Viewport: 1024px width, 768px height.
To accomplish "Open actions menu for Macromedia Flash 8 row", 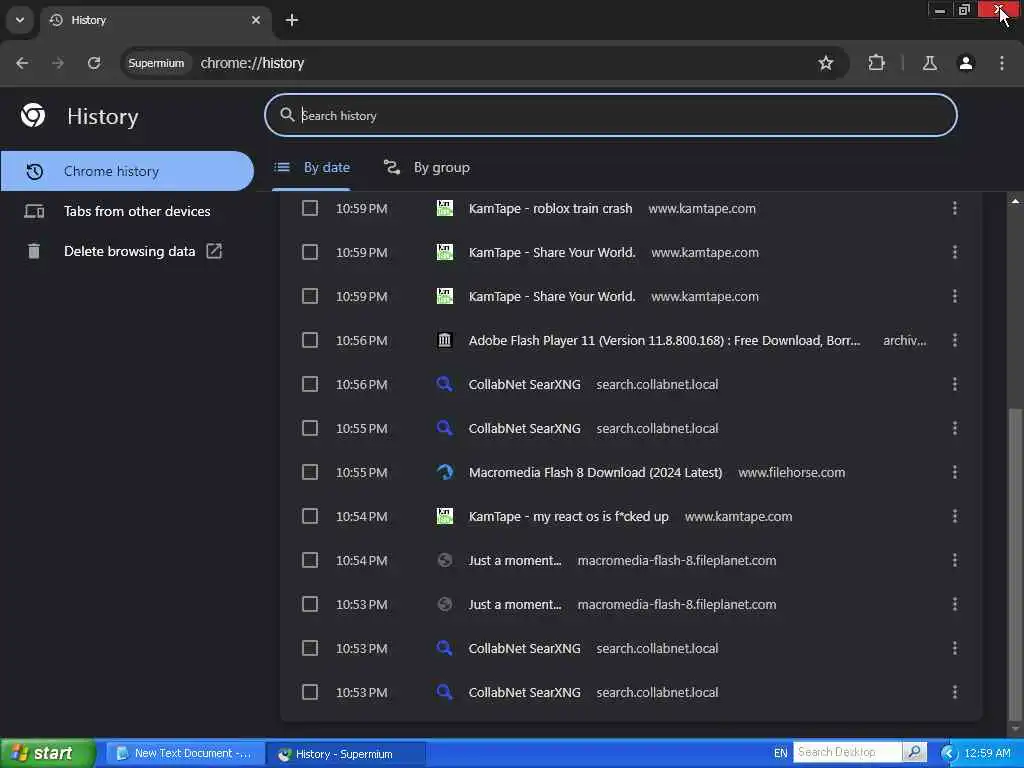I will [955, 472].
